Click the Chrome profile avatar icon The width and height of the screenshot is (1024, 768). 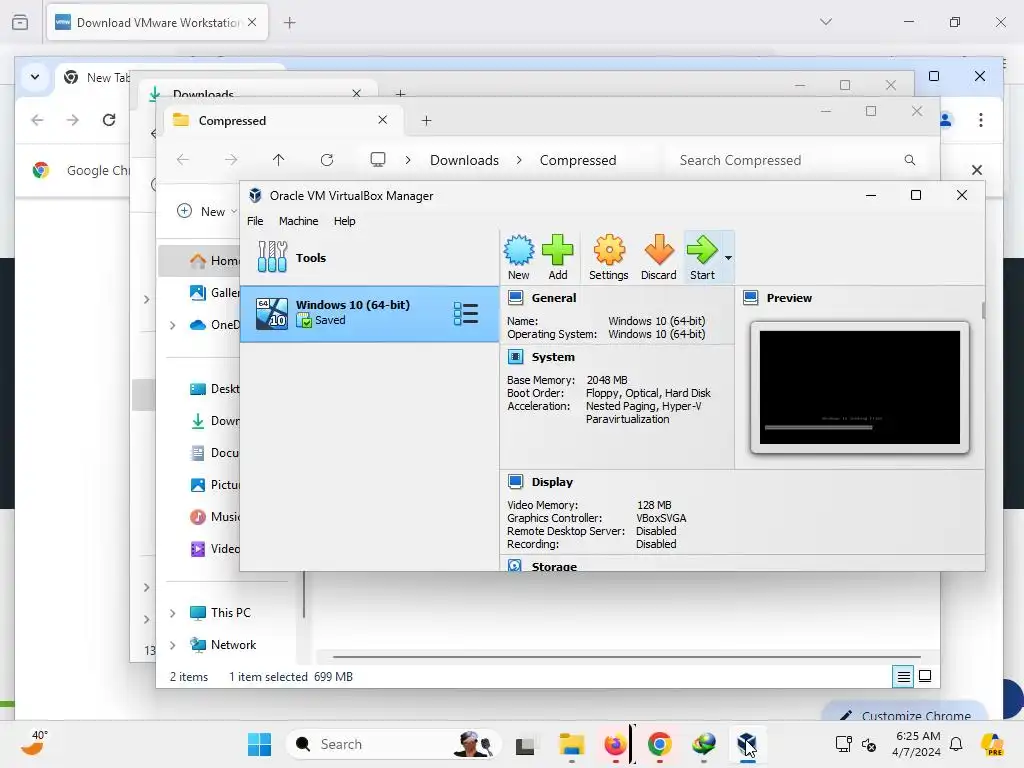pyautogui.click(x=945, y=120)
